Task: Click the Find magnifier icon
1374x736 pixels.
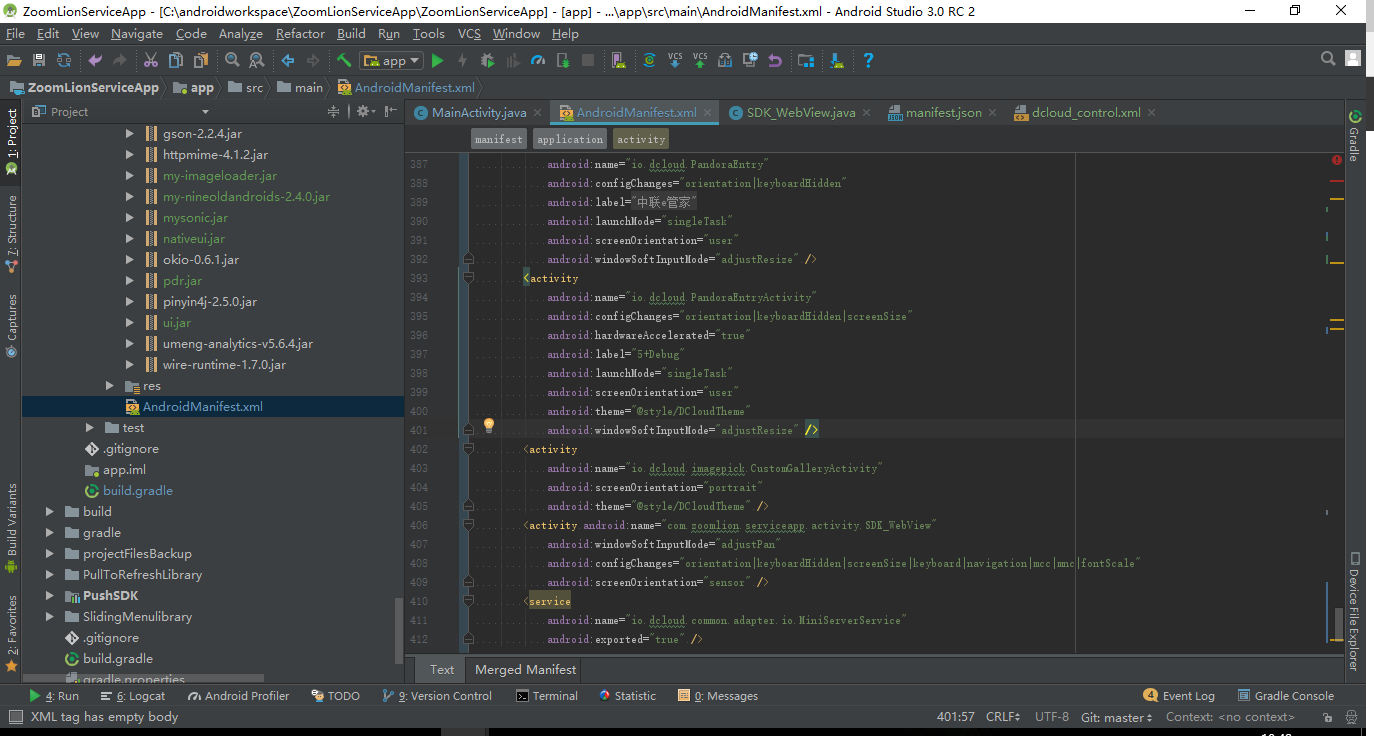Action: click(x=232, y=61)
